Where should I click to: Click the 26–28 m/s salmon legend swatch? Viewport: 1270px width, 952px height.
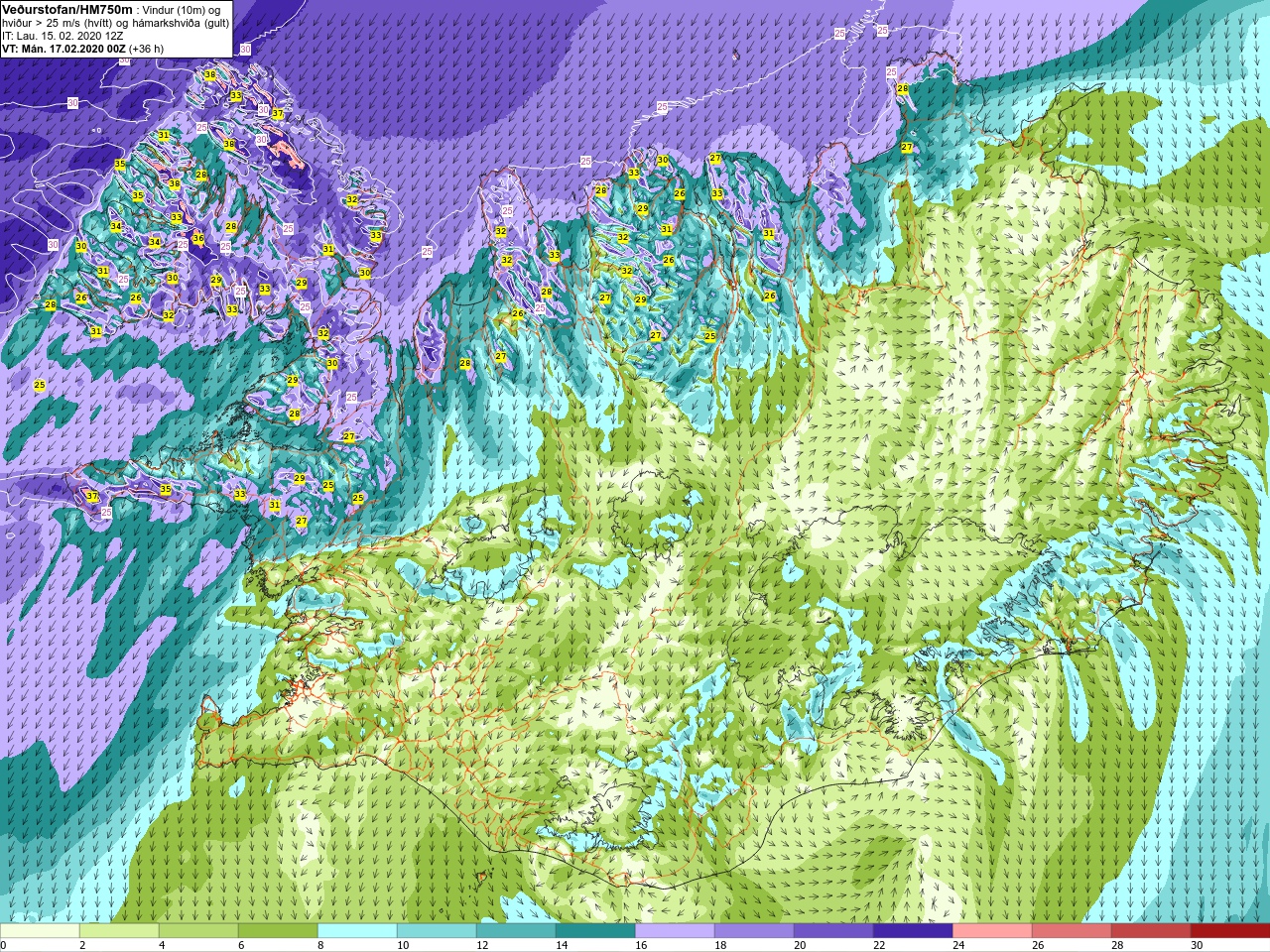click(1072, 931)
